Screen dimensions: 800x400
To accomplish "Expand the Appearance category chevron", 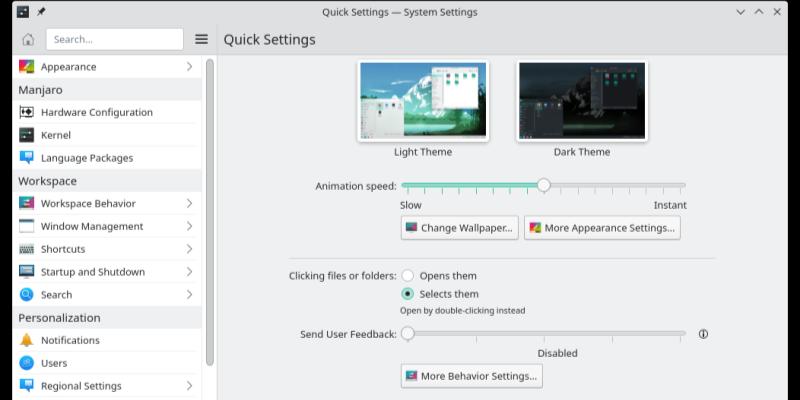I will [189, 67].
